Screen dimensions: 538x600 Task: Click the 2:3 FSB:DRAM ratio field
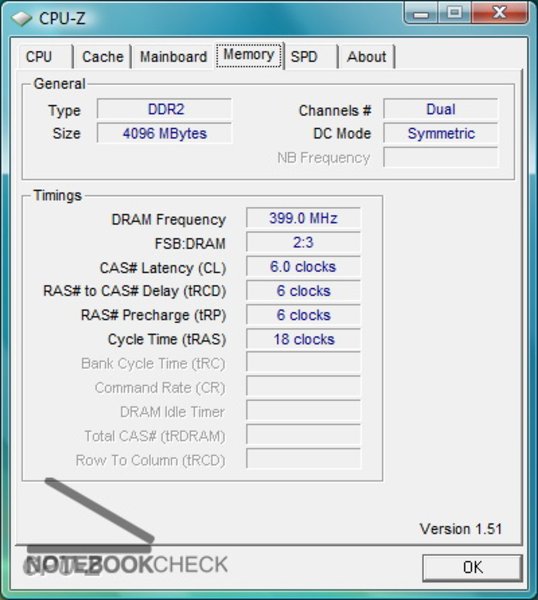click(303, 242)
